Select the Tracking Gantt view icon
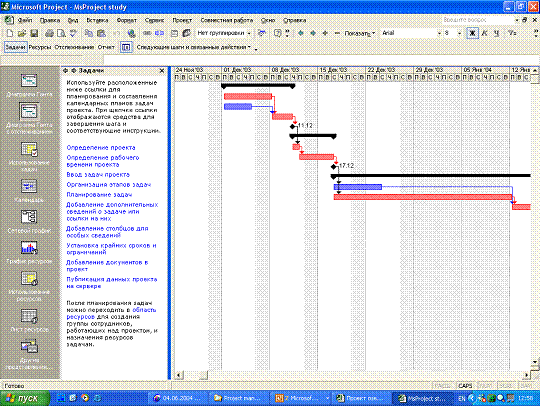Viewport: 540px width, 407px height. 29,112
